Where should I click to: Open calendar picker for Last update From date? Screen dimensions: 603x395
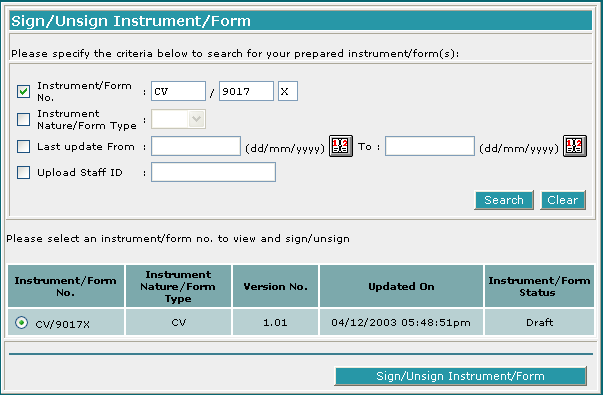point(341,146)
